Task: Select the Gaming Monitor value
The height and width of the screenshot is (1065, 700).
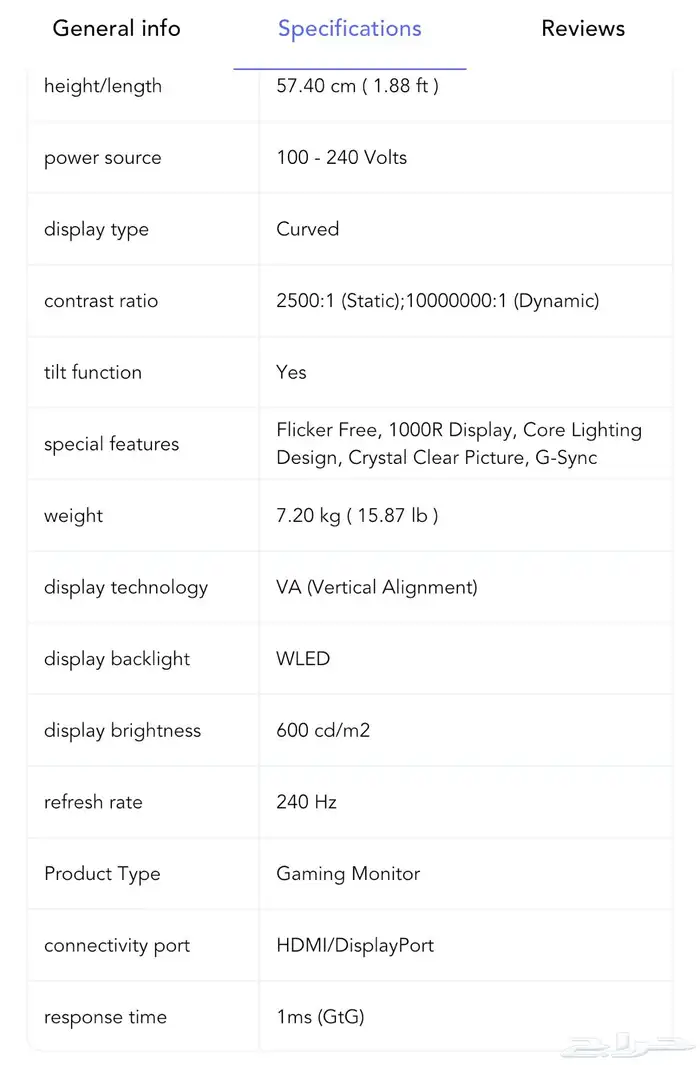Action: tap(347, 874)
